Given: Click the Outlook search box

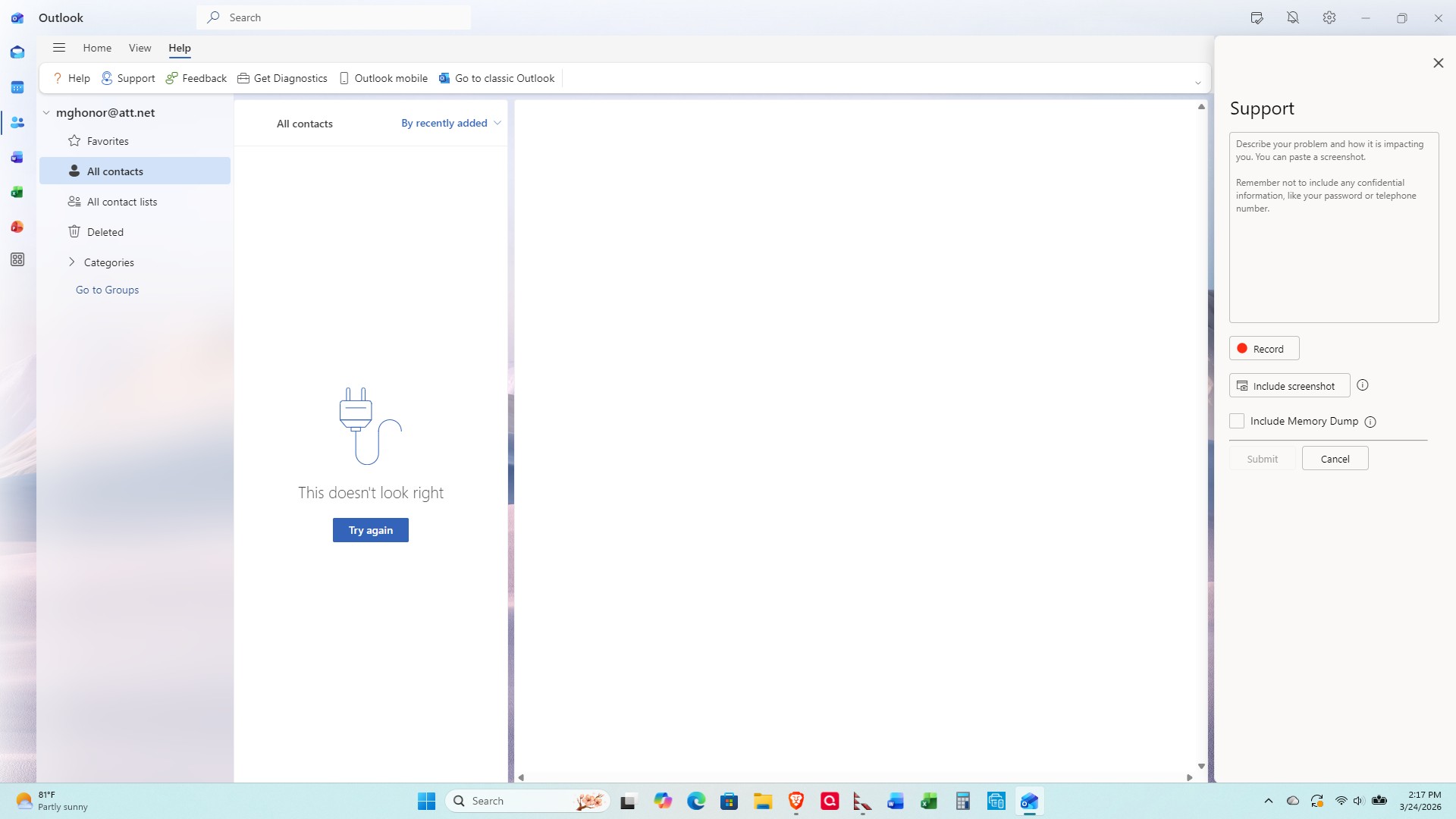Looking at the screenshot, I should [334, 17].
